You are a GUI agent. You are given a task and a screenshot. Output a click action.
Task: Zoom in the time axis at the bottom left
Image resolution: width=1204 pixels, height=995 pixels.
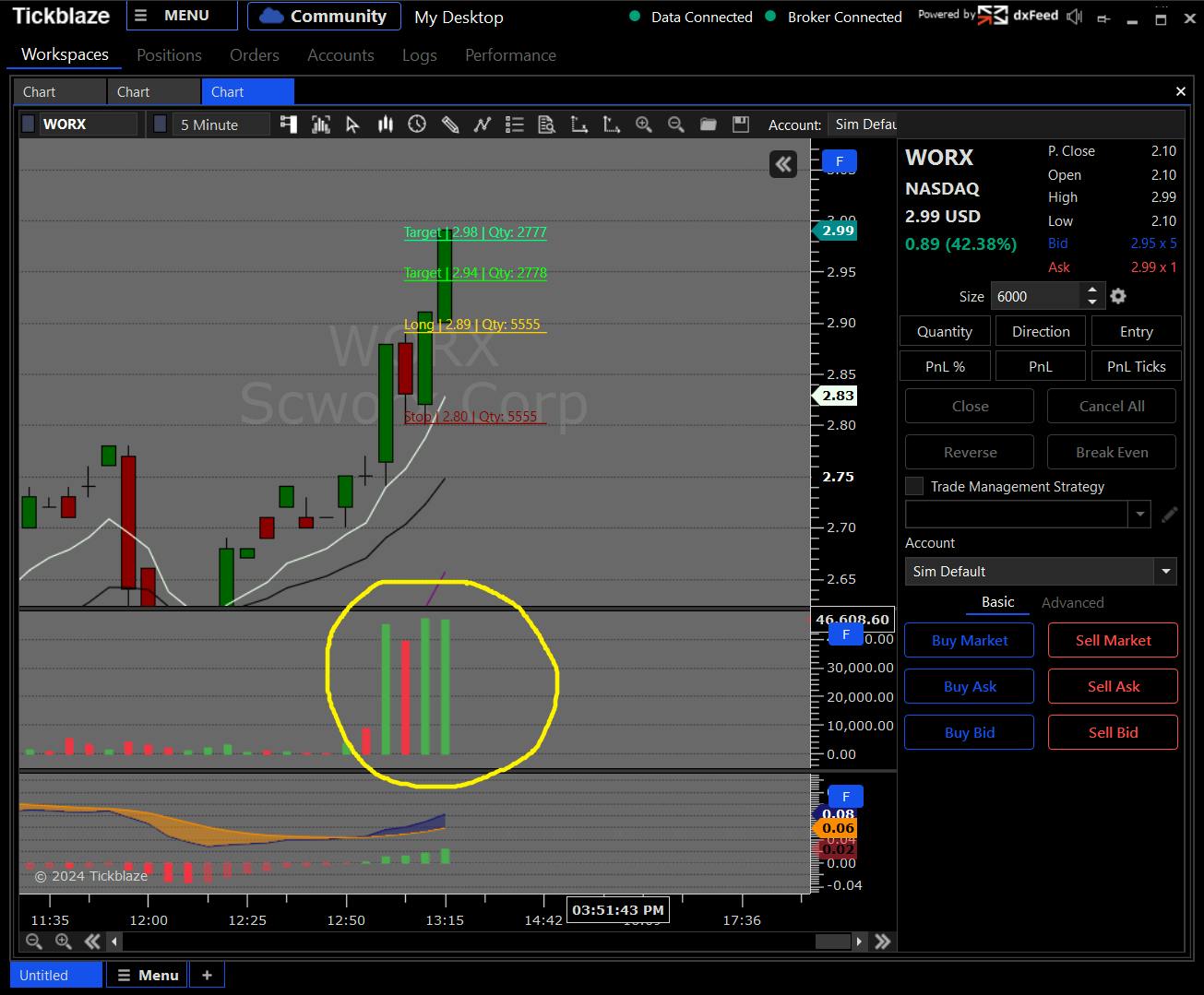coord(64,942)
